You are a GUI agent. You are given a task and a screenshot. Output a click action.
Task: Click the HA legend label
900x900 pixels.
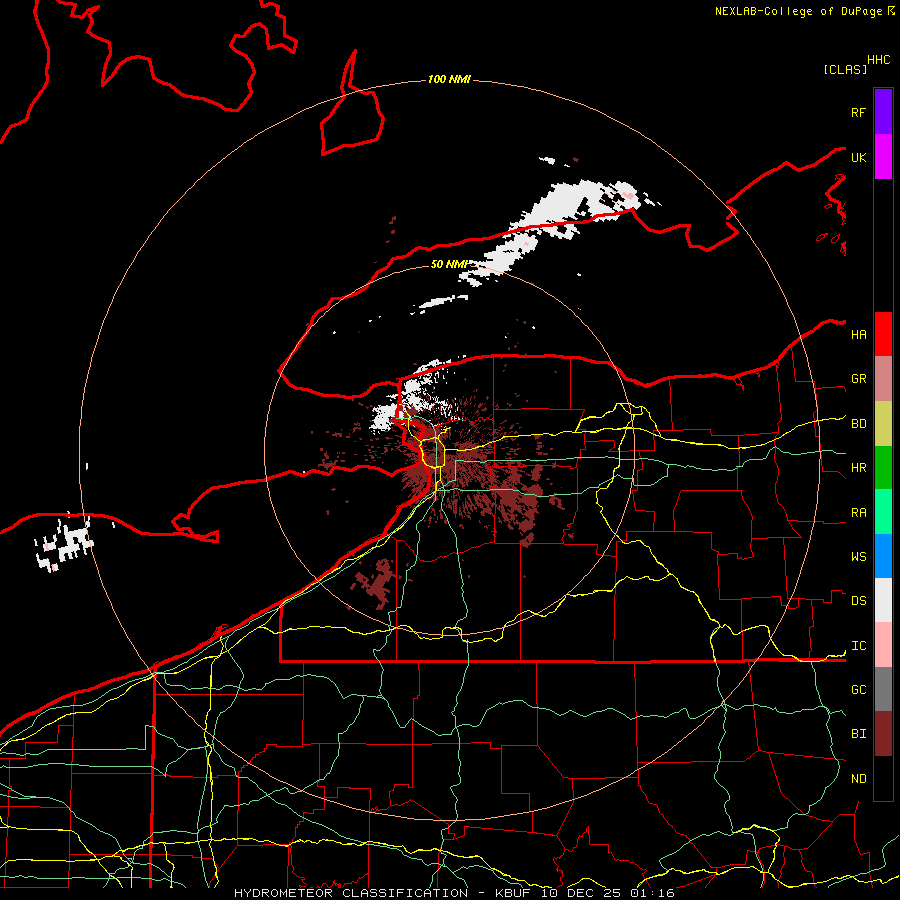pos(858,334)
